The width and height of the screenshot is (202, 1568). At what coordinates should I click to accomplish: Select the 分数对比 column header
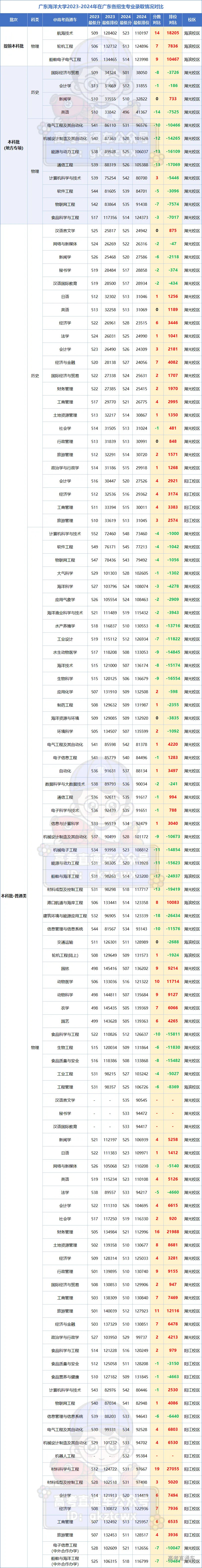click(x=157, y=19)
